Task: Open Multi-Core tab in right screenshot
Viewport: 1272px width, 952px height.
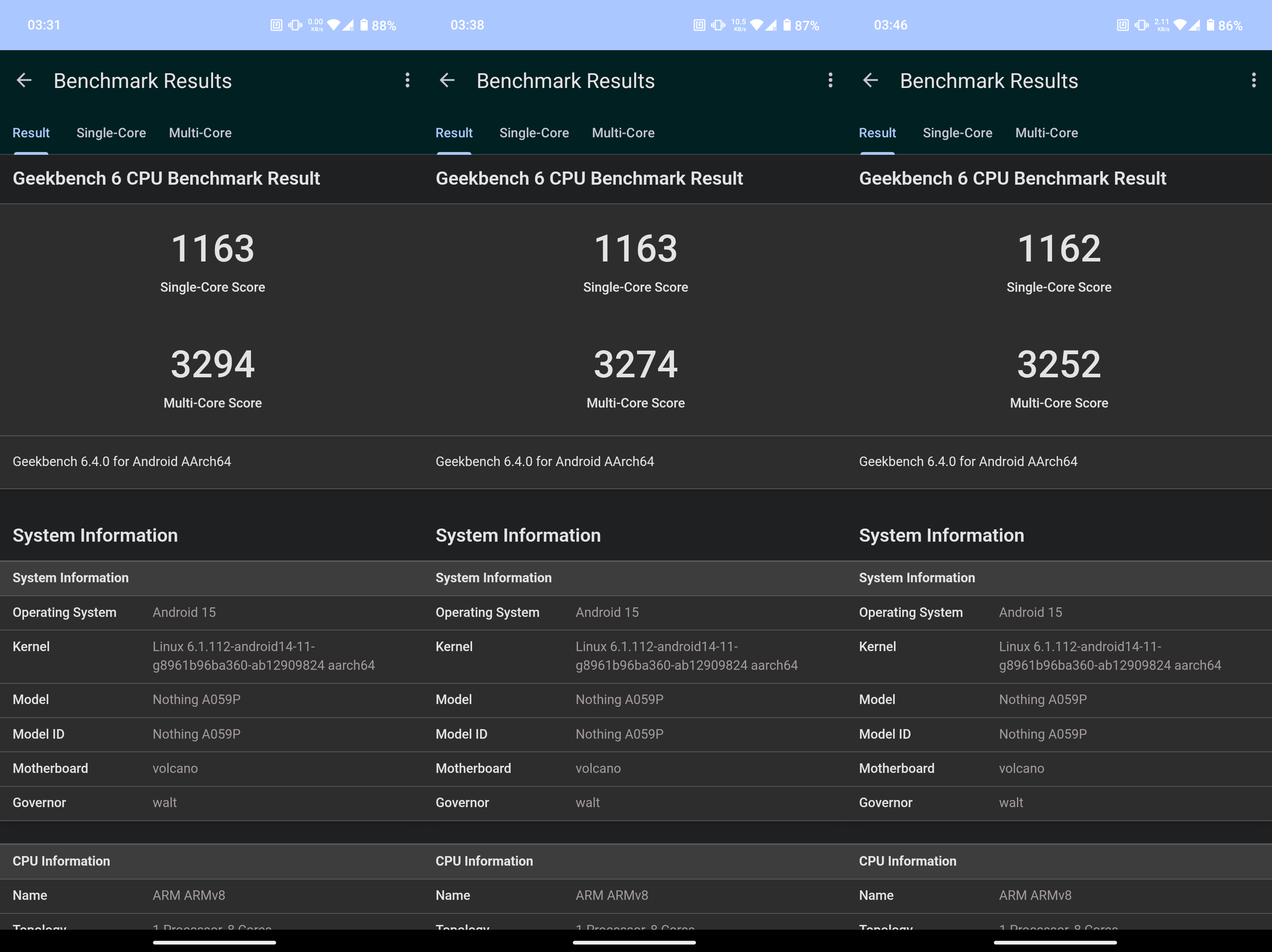Action: pyautogui.click(x=1047, y=133)
